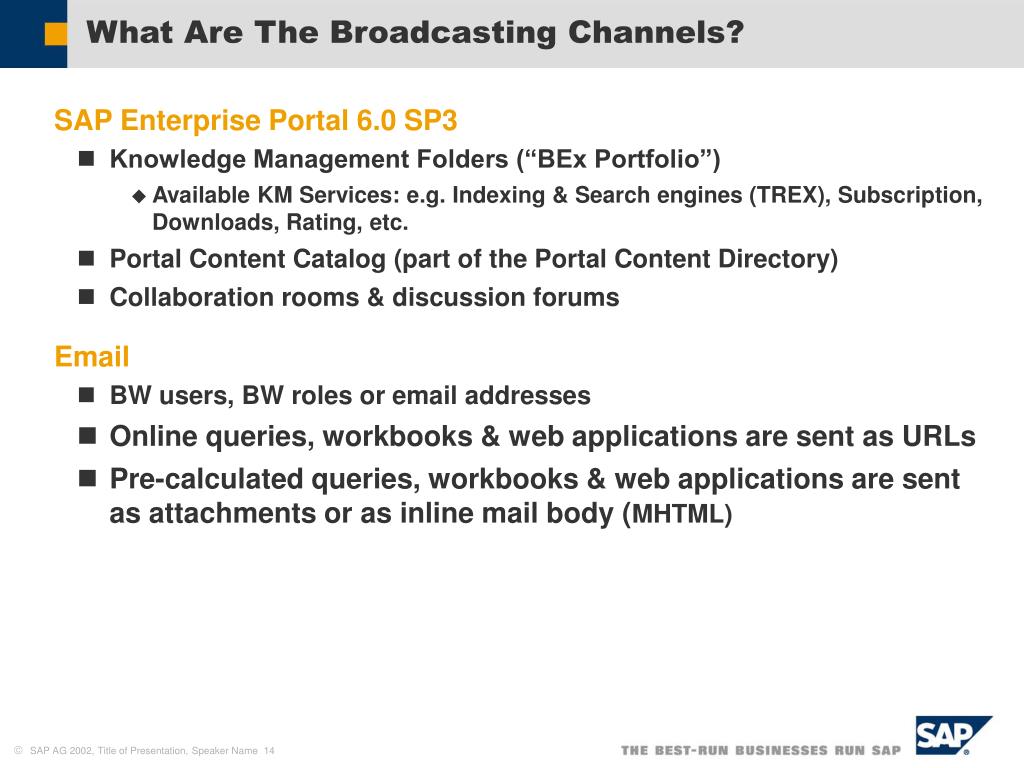This screenshot has height=768, width=1024.
Task: Select the orange 'Email' heading
Action: point(92,357)
